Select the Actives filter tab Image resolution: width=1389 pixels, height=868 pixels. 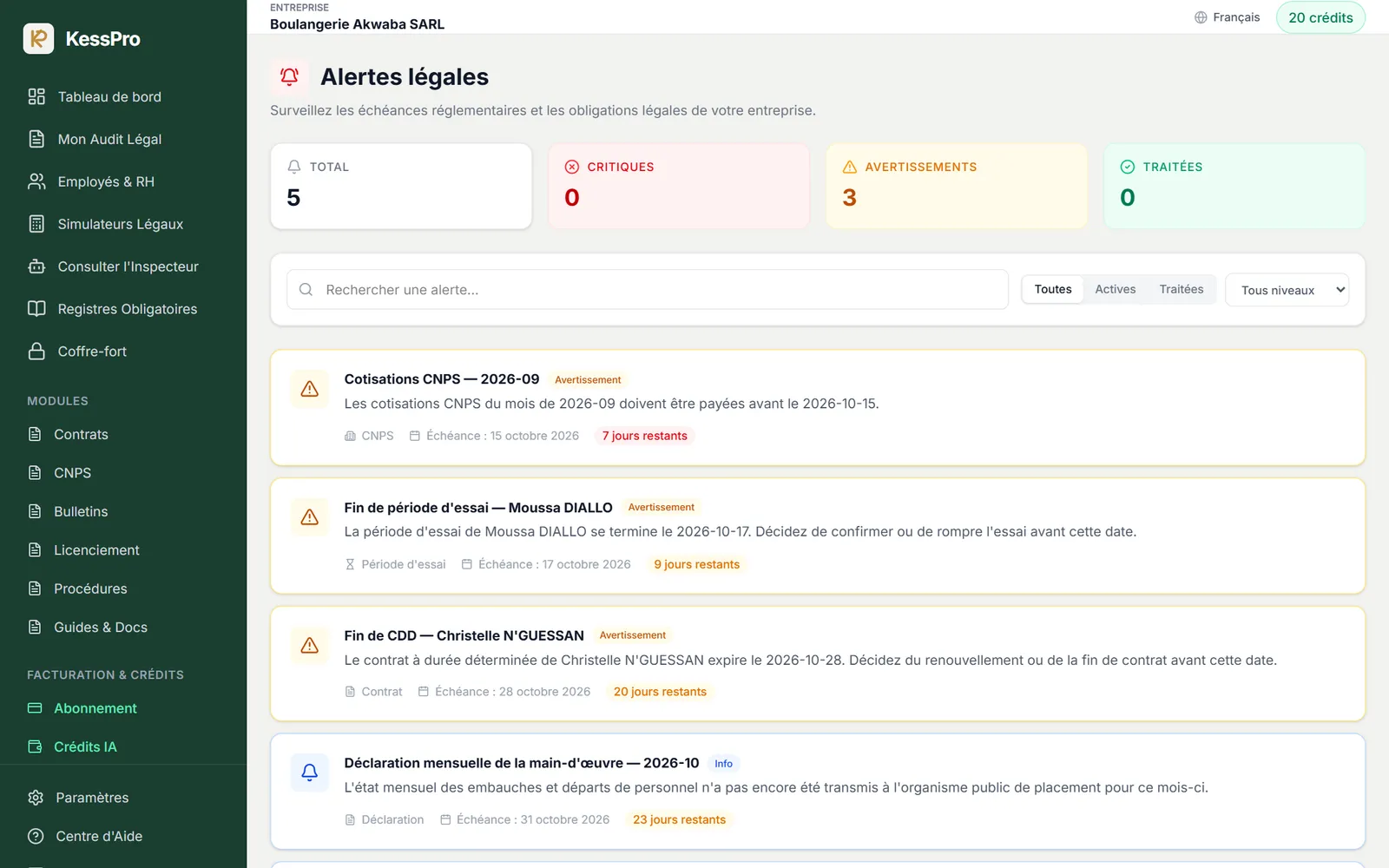pos(1116,289)
